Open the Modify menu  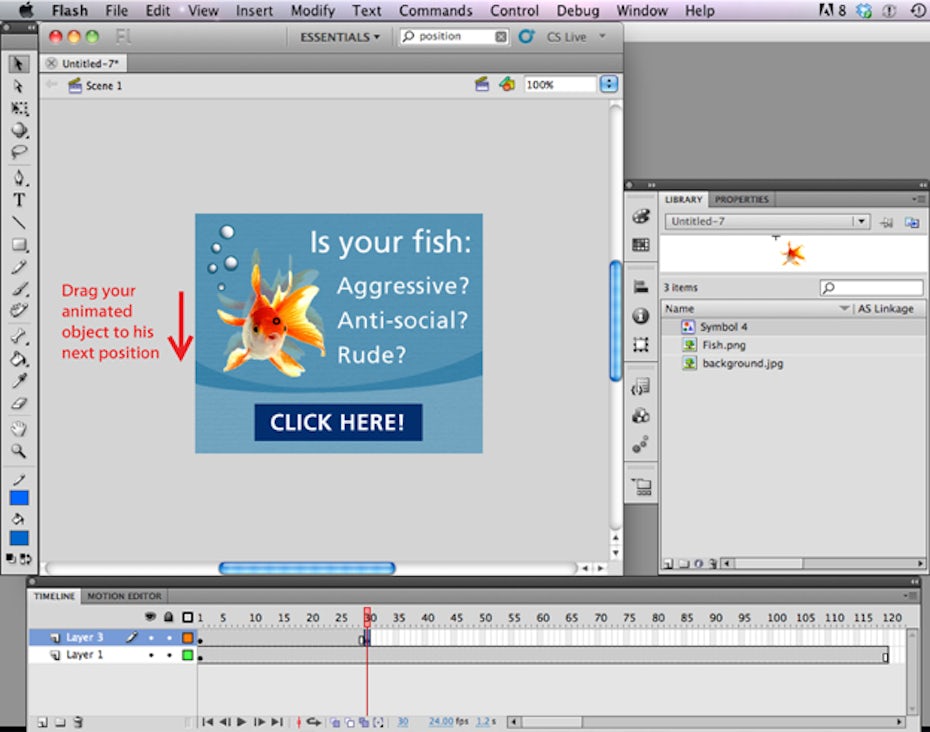click(x=312, y=11)
